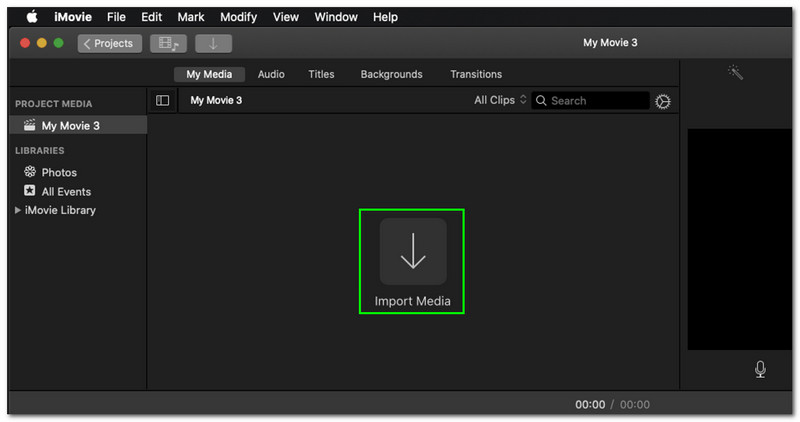Screen dimensions: 800x422
Task: Click the Import Media label
Action: pos(412,301)
